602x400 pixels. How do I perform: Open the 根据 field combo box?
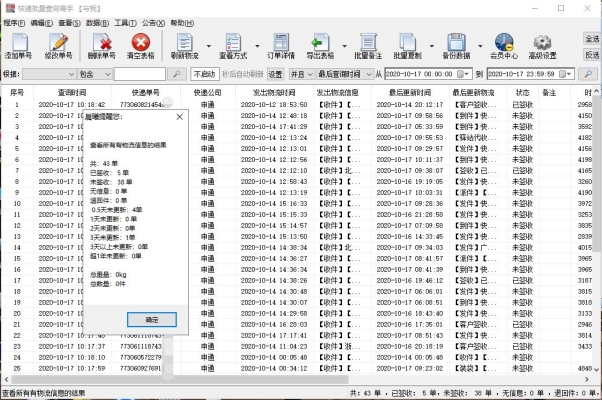click(49, 74)
